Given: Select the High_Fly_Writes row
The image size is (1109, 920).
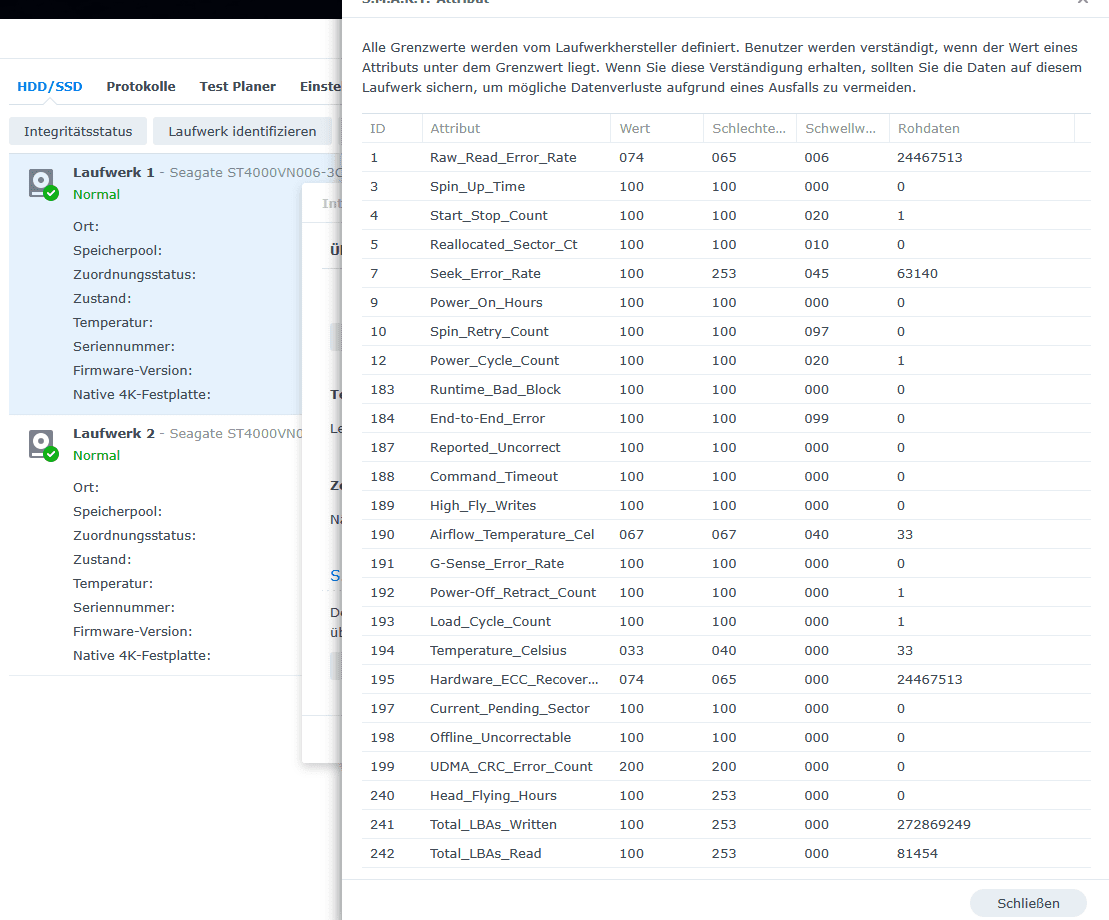Looking at the screenshot, I should pos(726,505).
